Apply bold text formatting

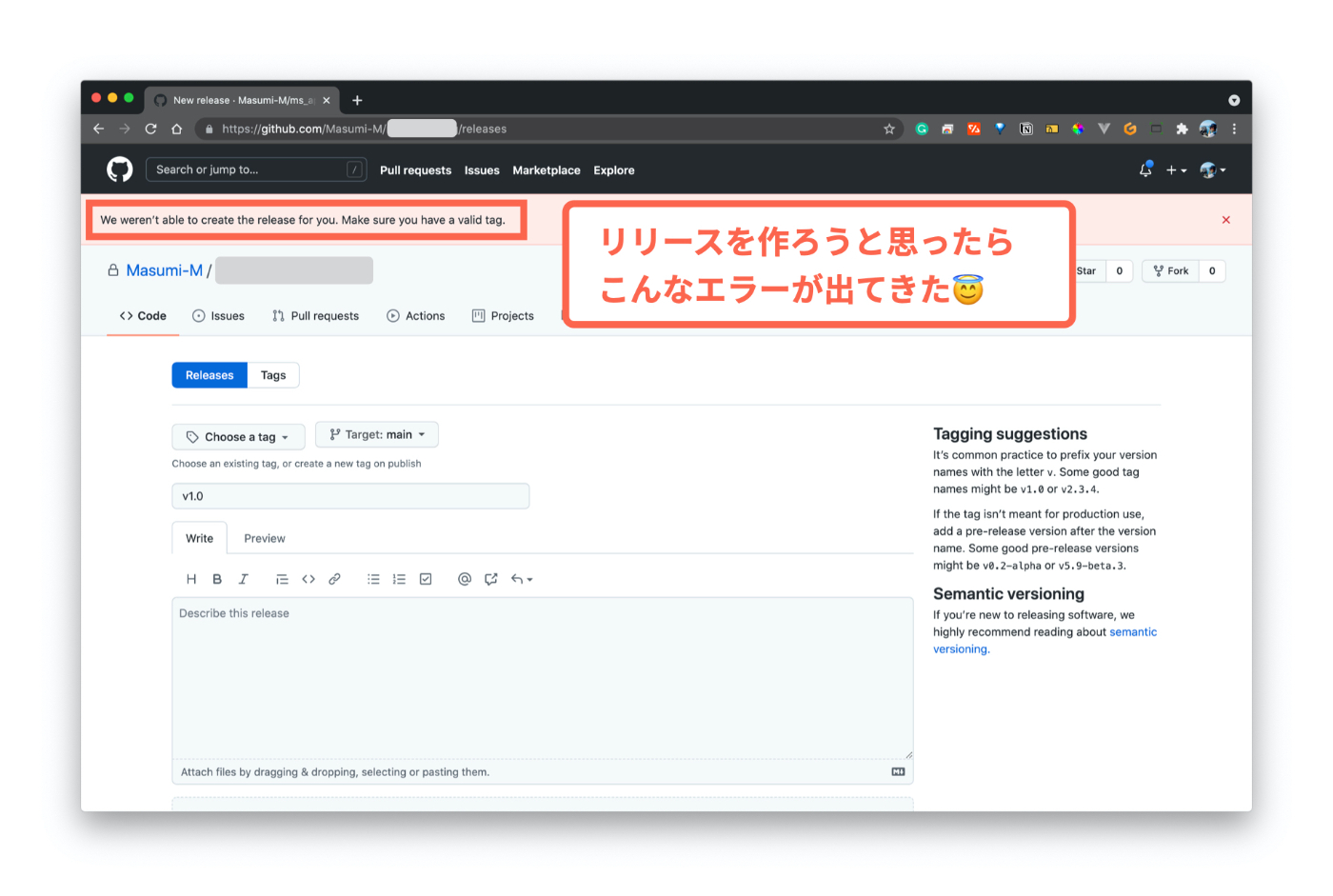click(x=217, y=579)
